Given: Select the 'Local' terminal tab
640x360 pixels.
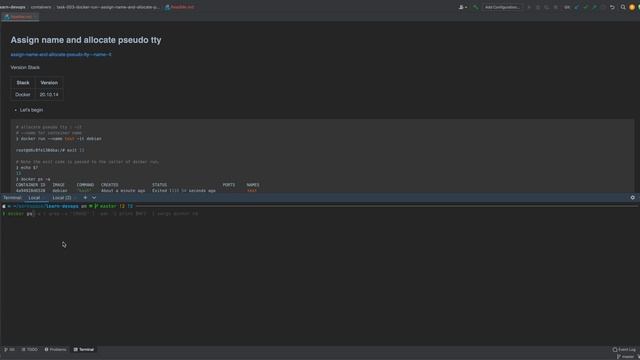Looking at the screenshot, I should coord(34,198).
